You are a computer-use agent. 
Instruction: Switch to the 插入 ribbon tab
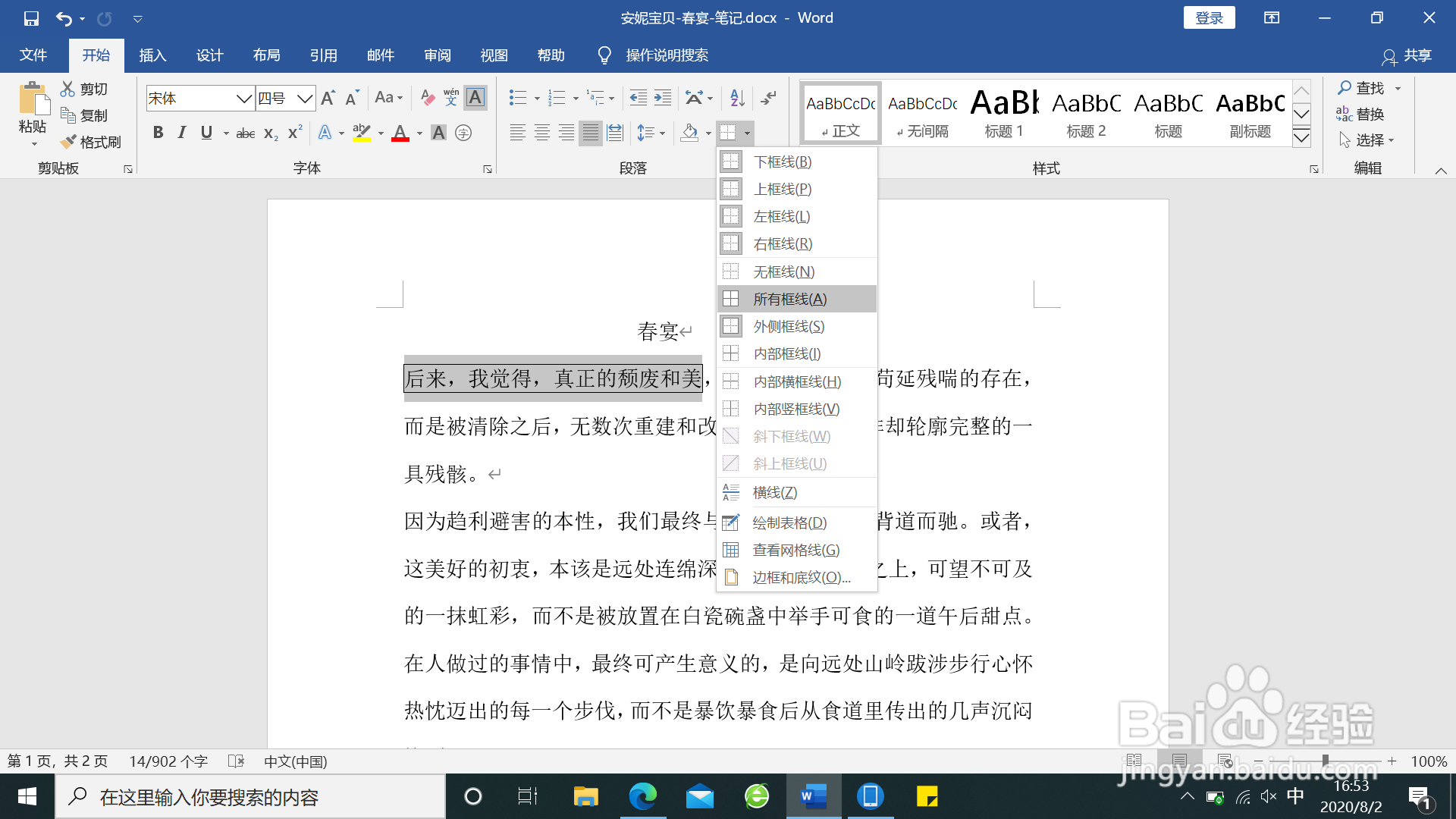[152, 55]
